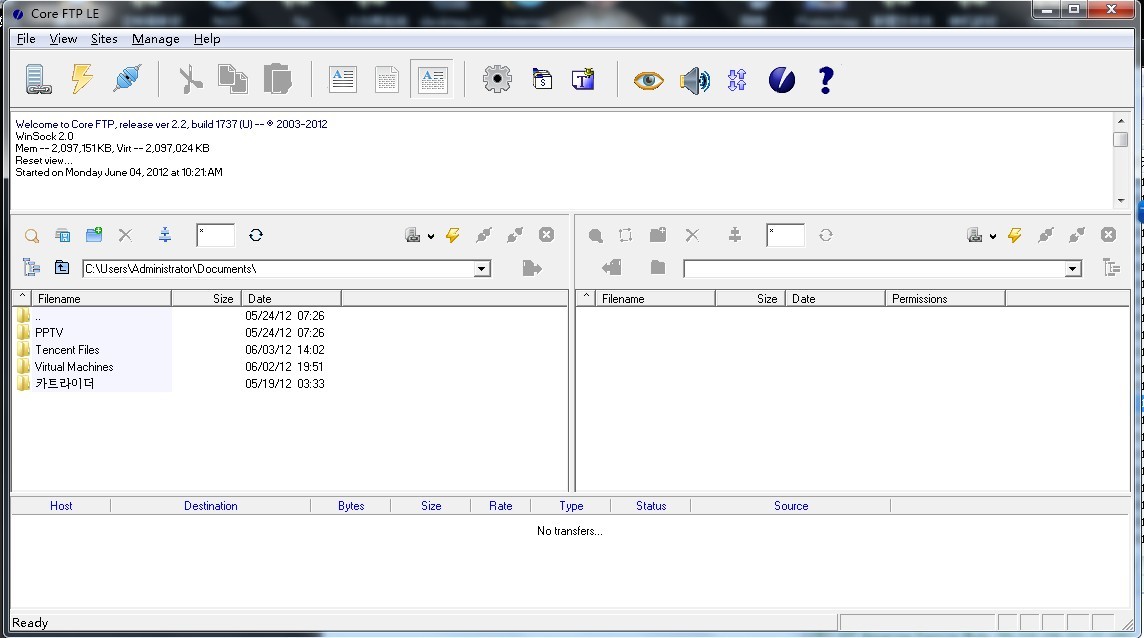1144x638 pixels.
Task: Open the Sites menu
Action: point(104,39)
